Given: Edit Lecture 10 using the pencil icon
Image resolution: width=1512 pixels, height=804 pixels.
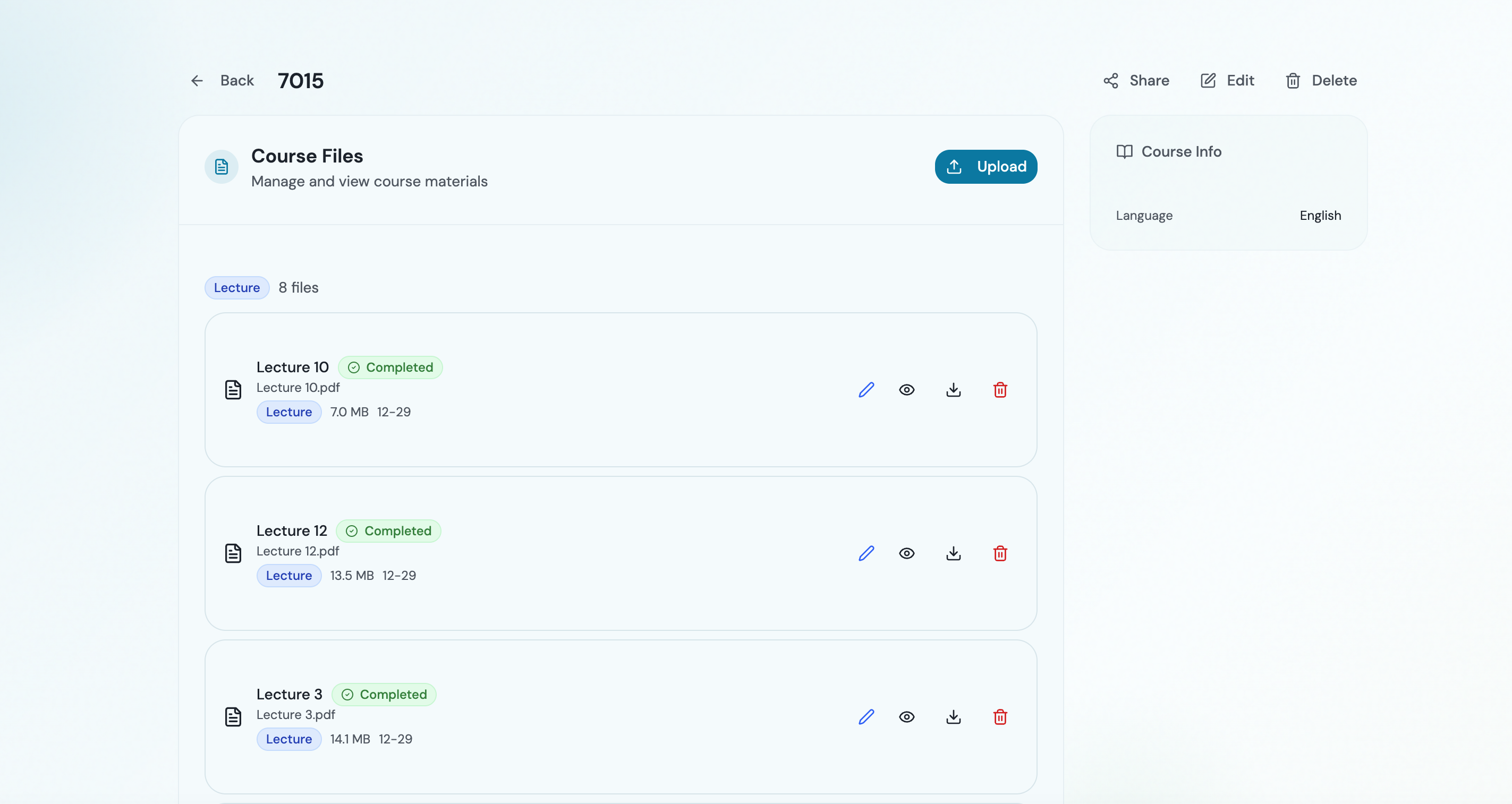Looking at the screenshot, I should (x=867, y=389).
